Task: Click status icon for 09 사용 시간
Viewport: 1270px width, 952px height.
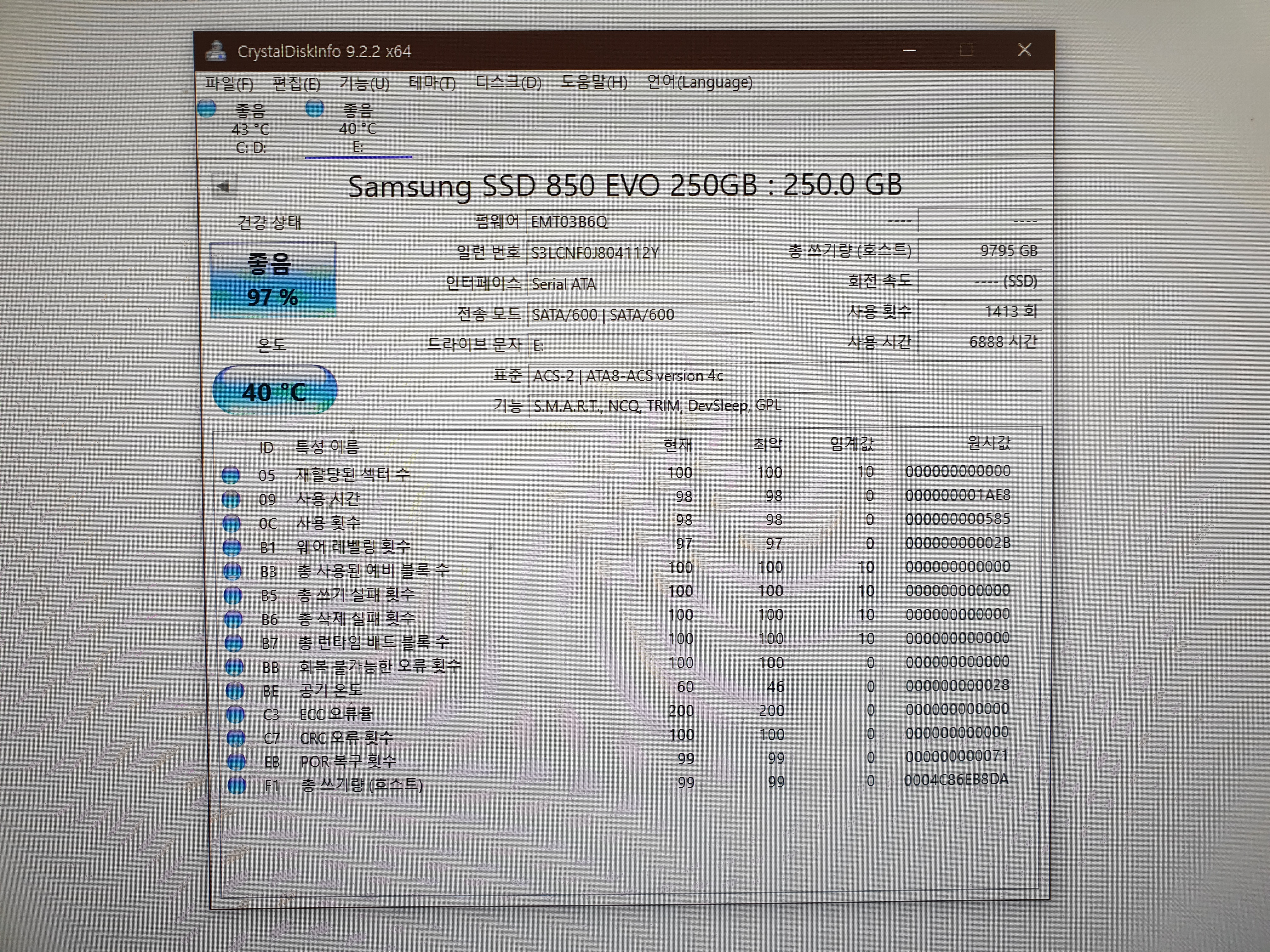Action: [x=232, y=499]
